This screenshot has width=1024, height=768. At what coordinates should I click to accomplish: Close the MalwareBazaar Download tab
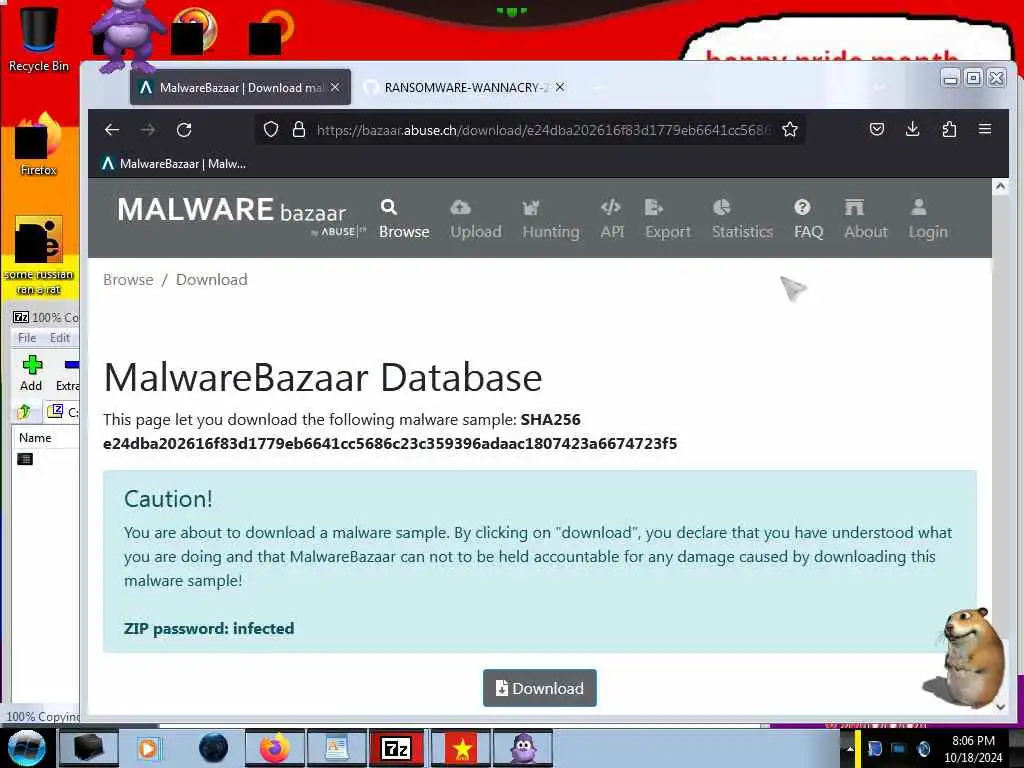coord(335,87)
